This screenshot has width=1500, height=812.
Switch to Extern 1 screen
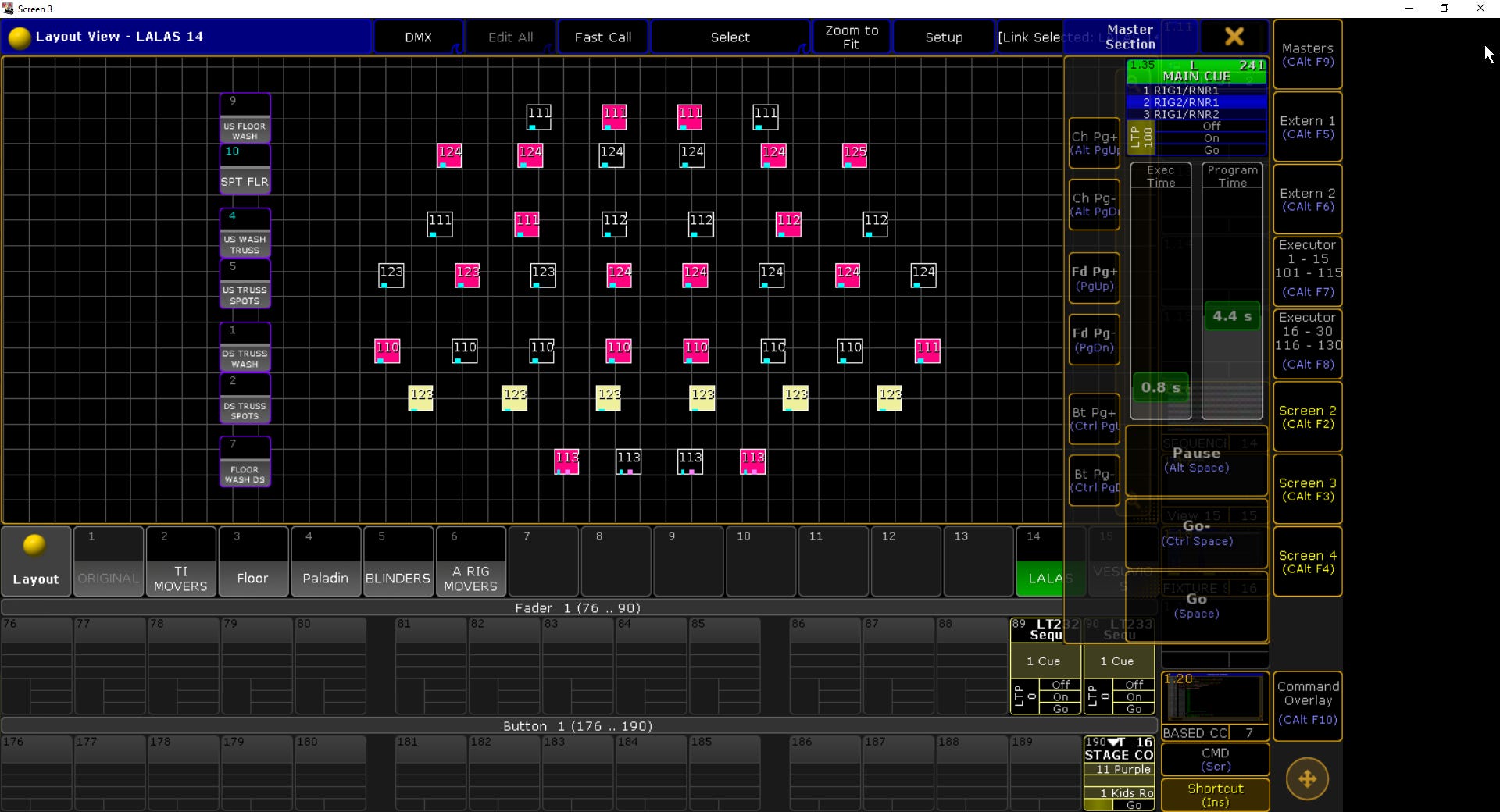[x=1308, y=127]
